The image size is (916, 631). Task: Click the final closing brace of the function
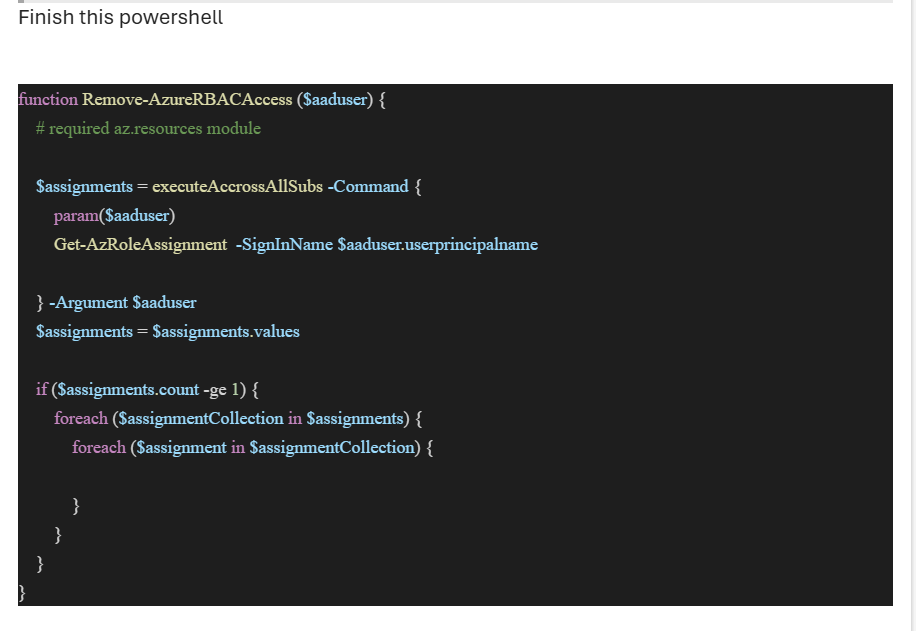(x=23, y=593)
